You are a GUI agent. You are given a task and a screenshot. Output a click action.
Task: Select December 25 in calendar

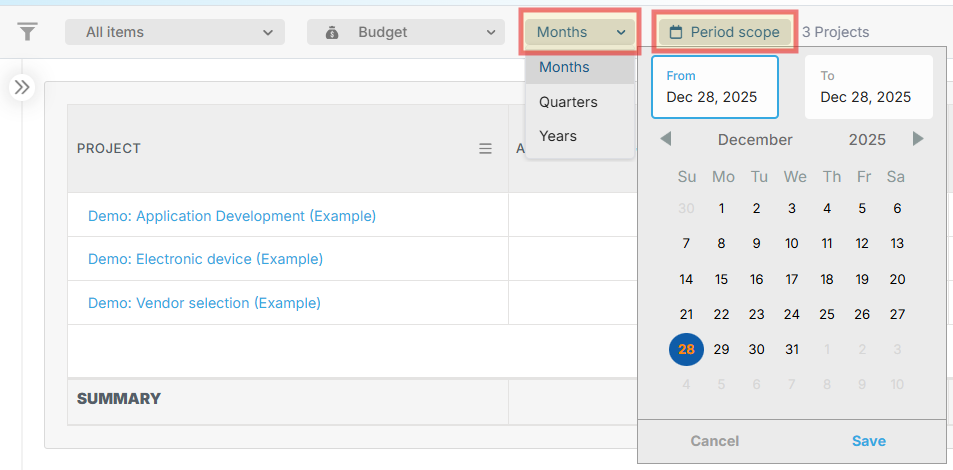(827, 314)
